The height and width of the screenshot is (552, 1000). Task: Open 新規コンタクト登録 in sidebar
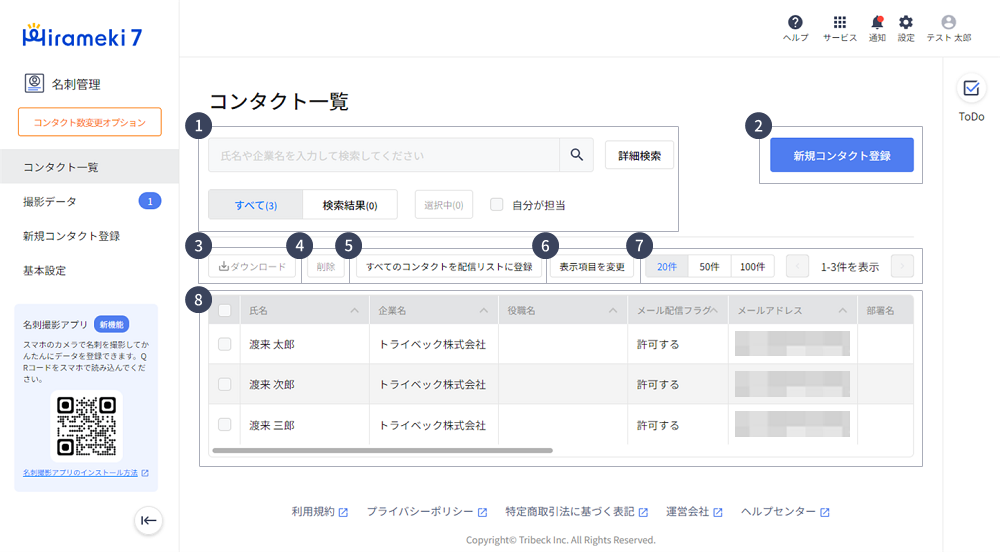(x=89, y=236)
